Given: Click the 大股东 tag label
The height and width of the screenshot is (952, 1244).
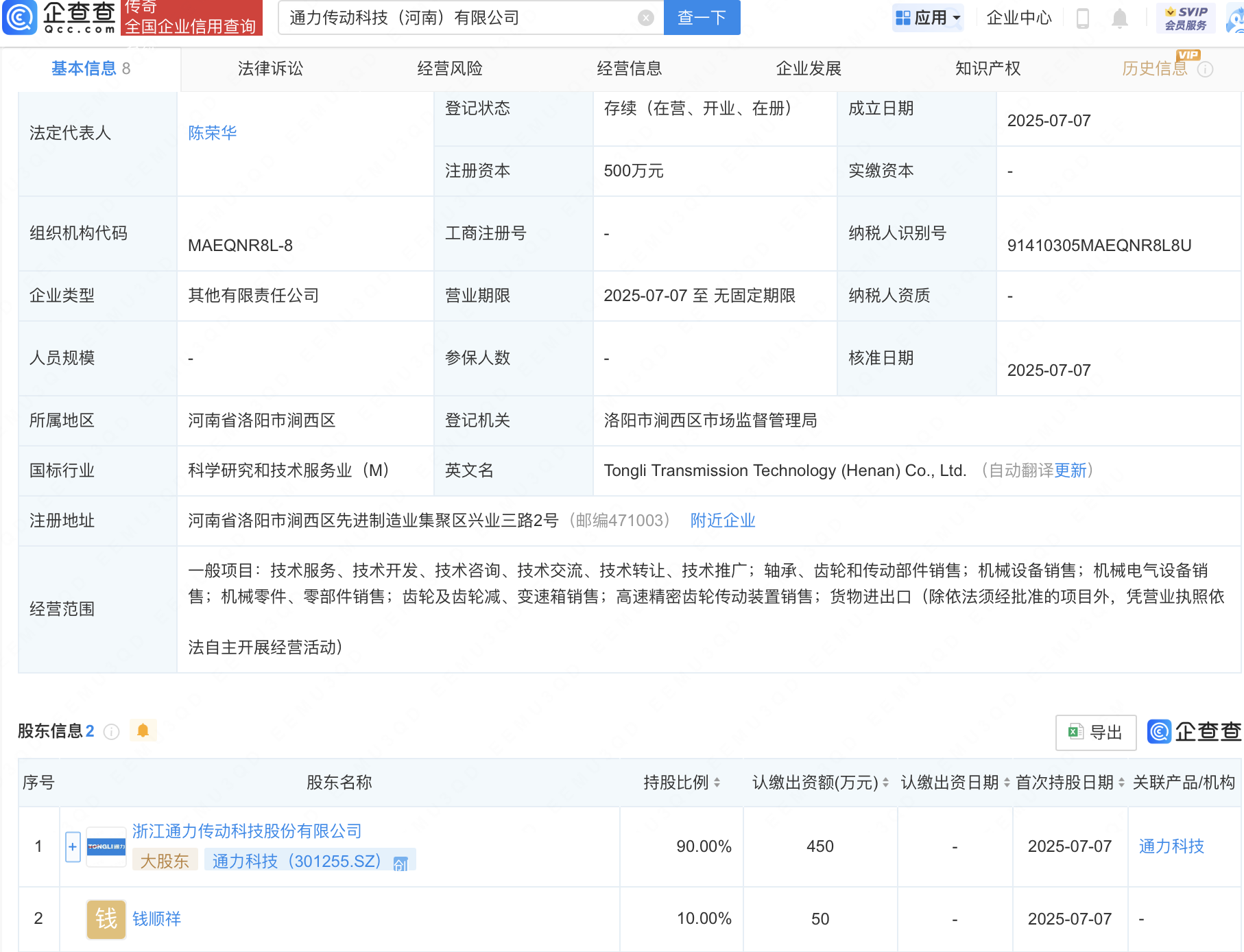Looking at the screenshot, I should click(x=165, y=861).
